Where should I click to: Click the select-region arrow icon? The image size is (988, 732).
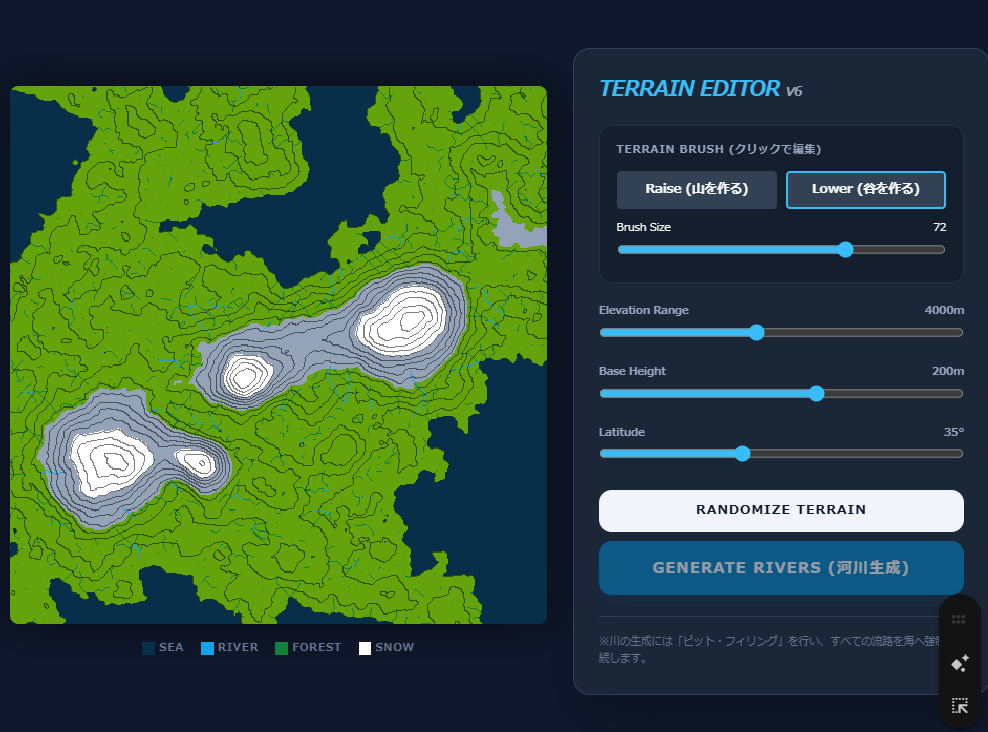click(x=959, y=705)
